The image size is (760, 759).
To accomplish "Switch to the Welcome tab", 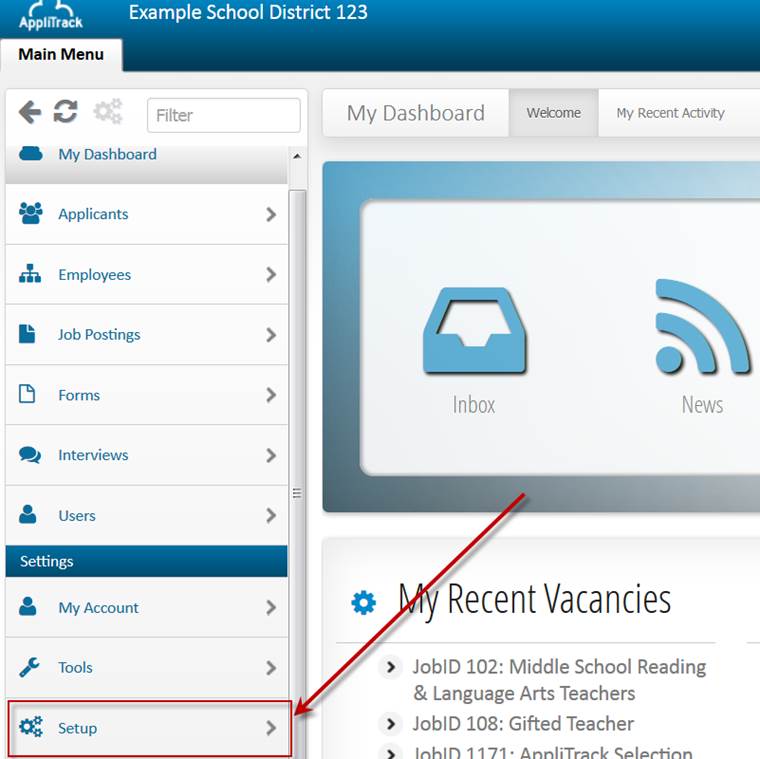I will click(x=554, y=112).
